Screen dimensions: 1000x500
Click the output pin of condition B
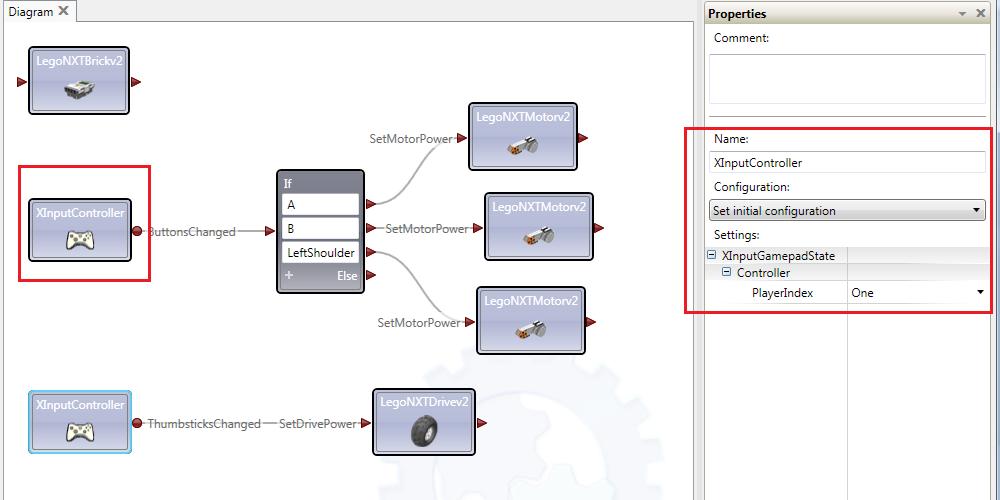coord(371,228)
